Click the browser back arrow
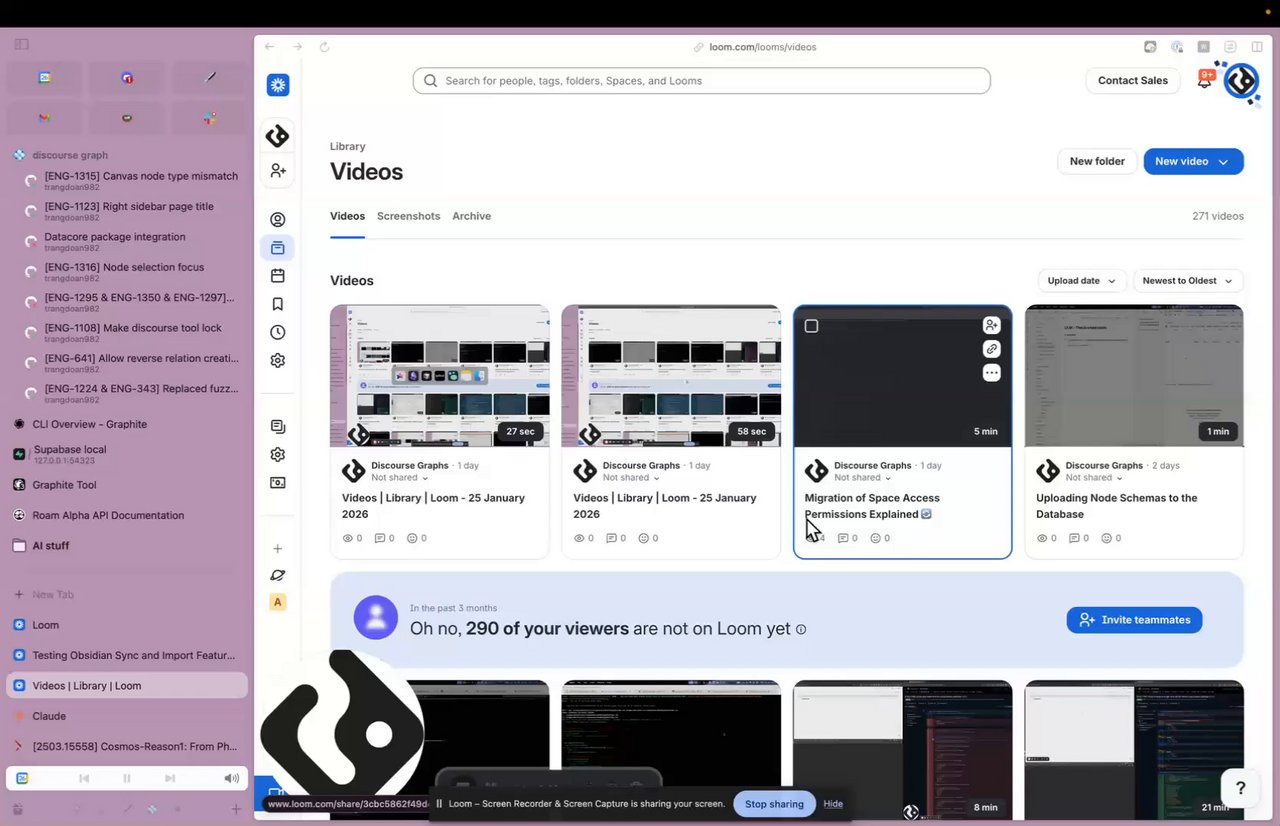The image size is (1280, 826). [x=269, y=47]
